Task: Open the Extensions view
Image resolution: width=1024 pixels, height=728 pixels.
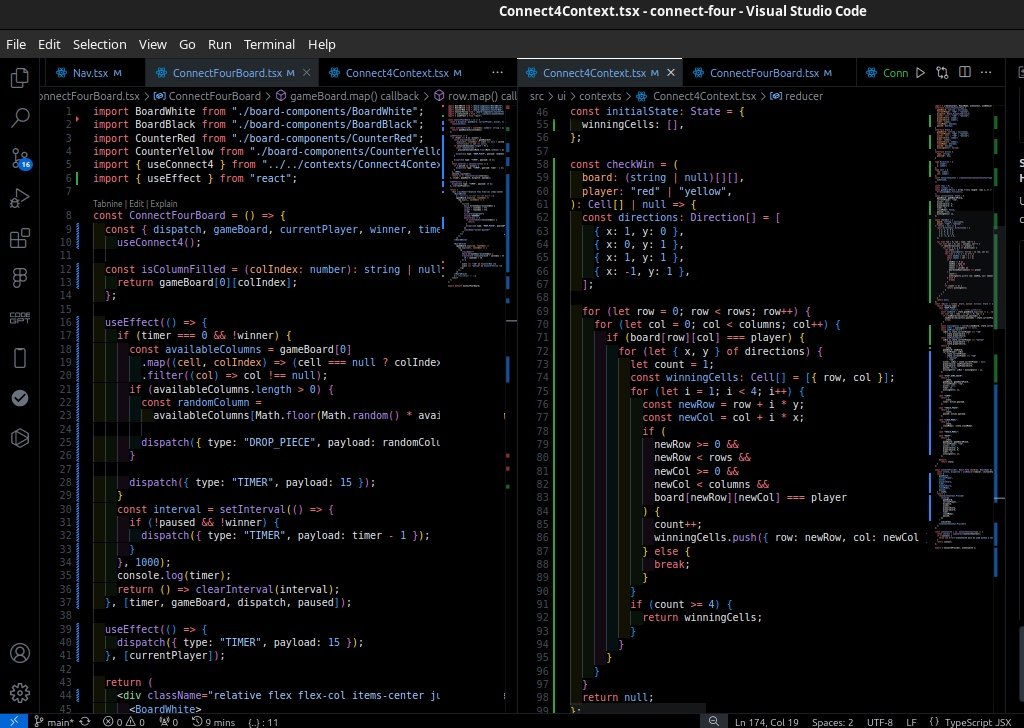Action: click(x=20, y=238)
